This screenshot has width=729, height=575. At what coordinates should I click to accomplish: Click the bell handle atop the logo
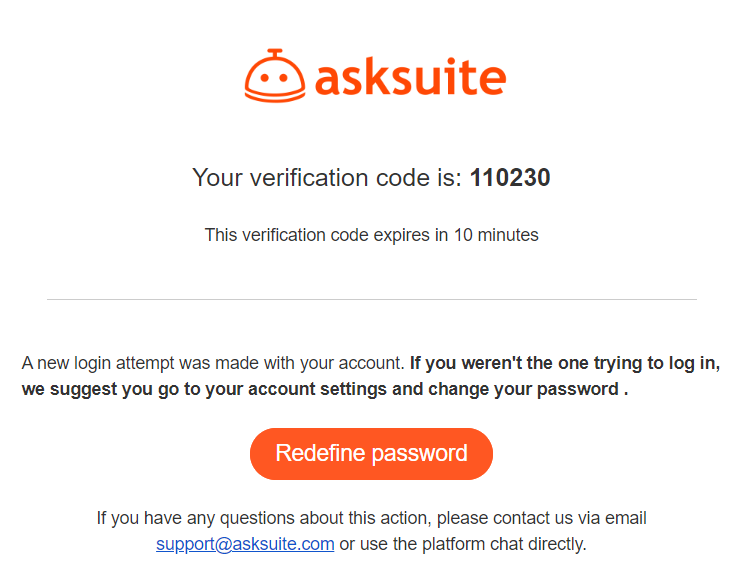coord(275,53)
